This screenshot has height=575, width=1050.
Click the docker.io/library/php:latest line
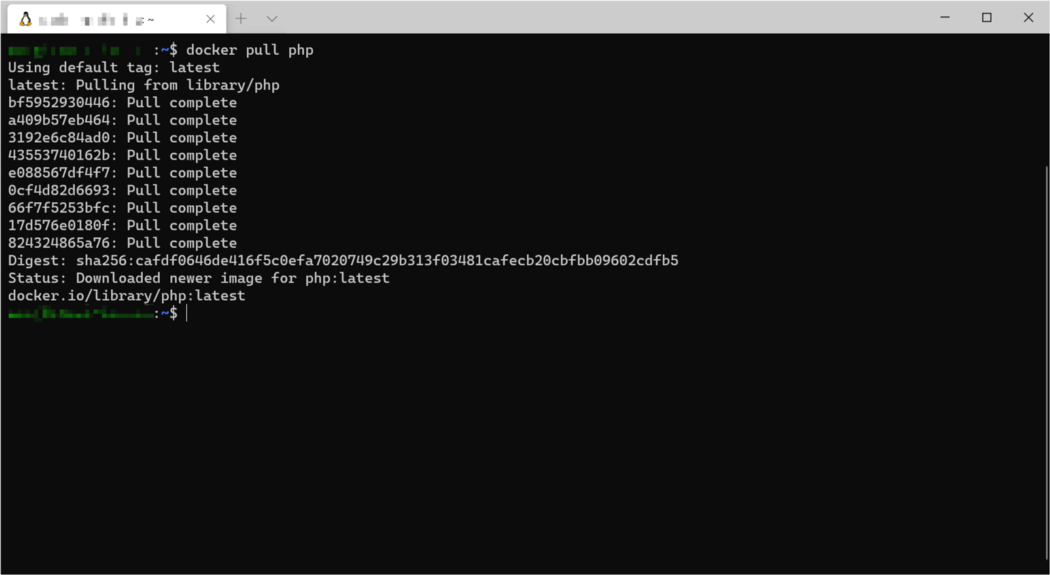127,295
